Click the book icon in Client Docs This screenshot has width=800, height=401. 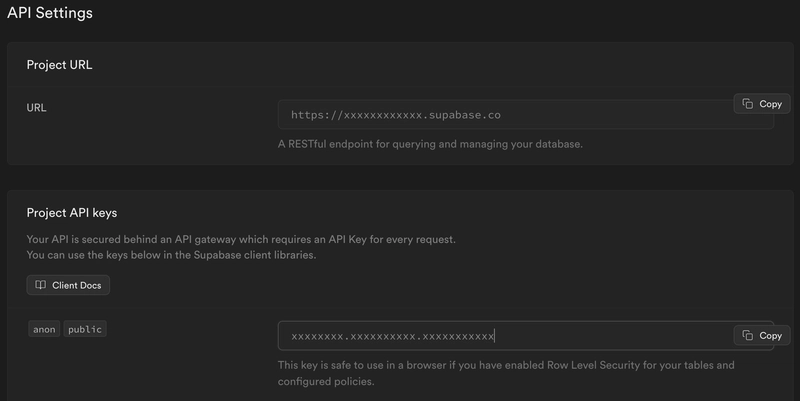coord(40,285)
